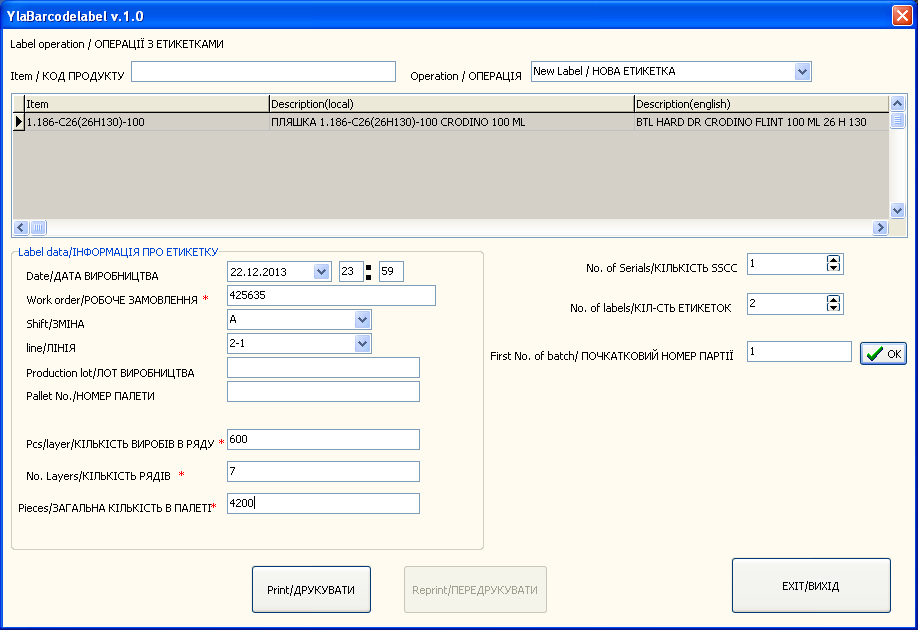Open the Operation/ОПЕРАЦІЯ dropdown

point(802,72)
